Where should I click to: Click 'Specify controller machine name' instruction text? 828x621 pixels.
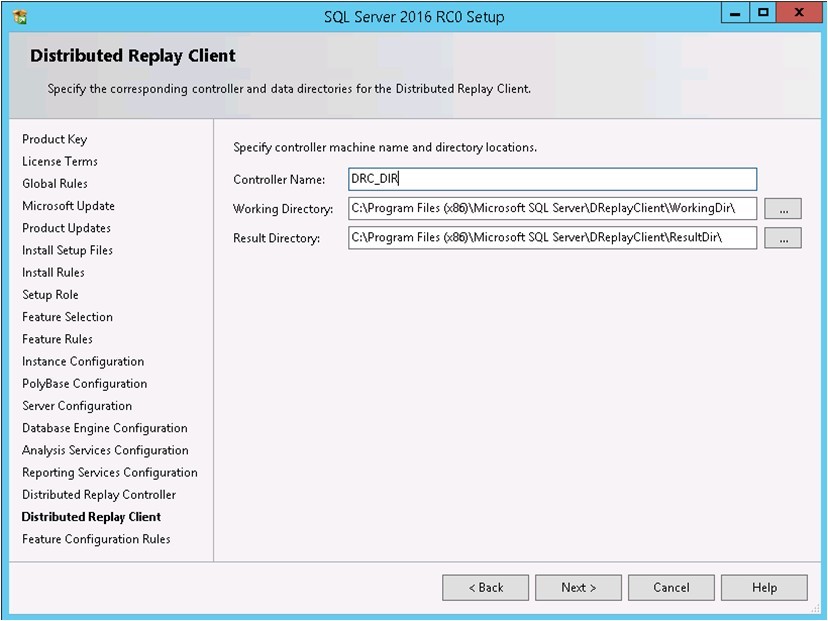[385, 147]
